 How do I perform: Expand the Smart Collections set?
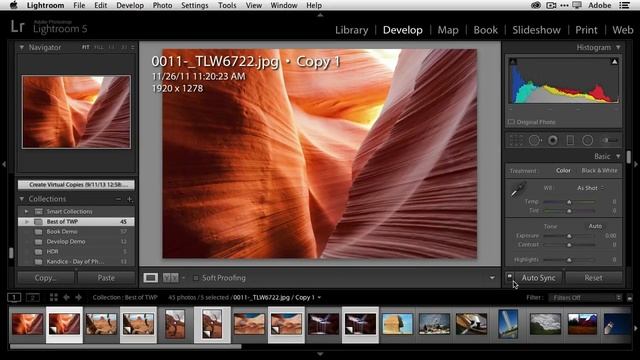(27, 211)
